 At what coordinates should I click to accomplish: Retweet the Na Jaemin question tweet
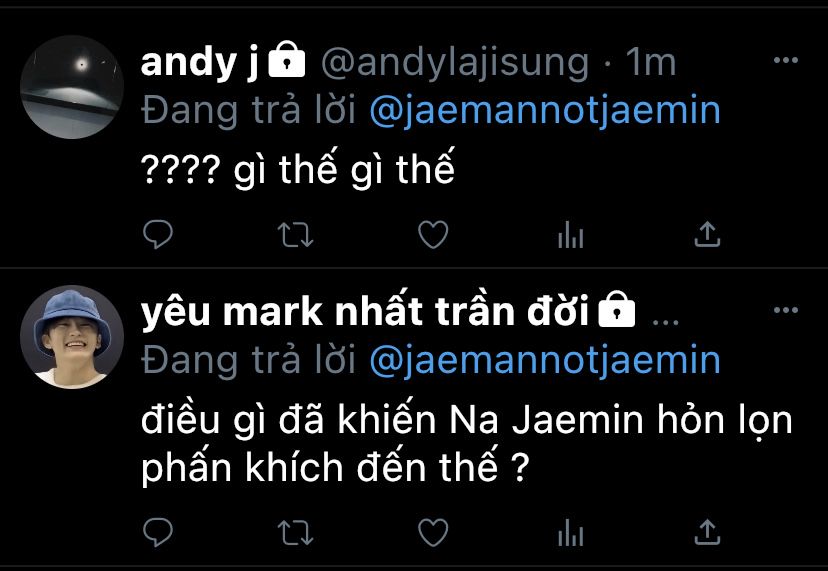point(295,532)
